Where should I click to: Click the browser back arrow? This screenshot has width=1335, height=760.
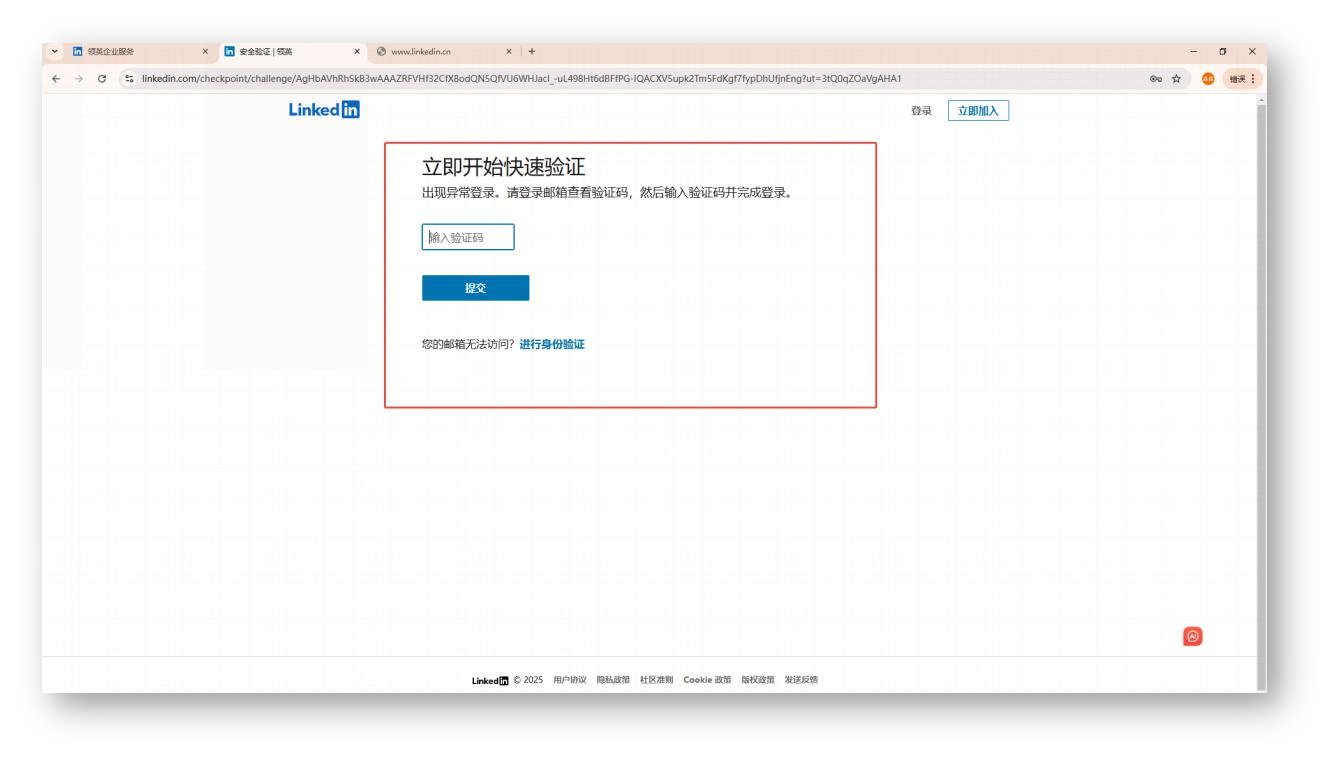click(x=55, y=77)
